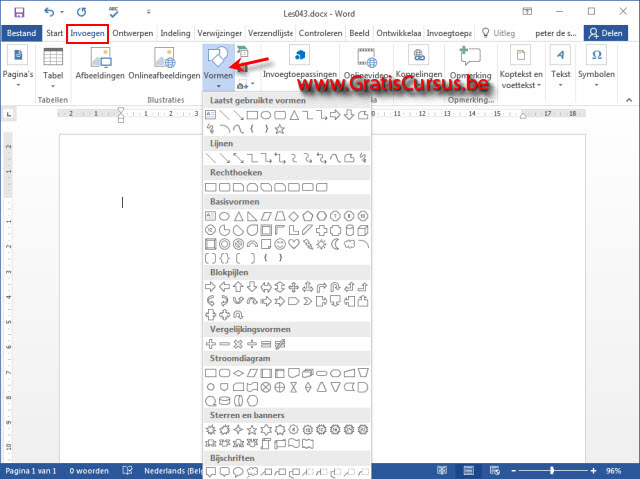Open the undo history dropdown arrow
640x479 pixels.
[62, 12]
